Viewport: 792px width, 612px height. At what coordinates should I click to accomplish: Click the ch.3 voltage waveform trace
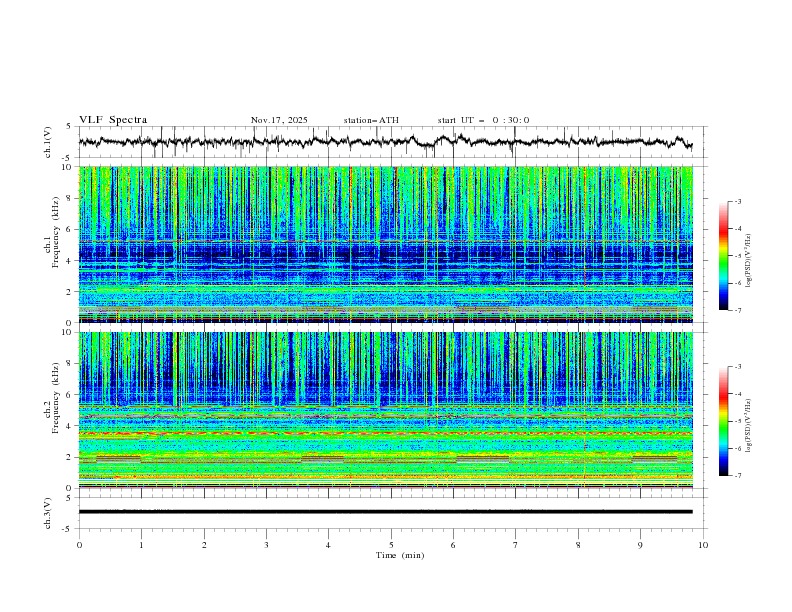point(385,512)
